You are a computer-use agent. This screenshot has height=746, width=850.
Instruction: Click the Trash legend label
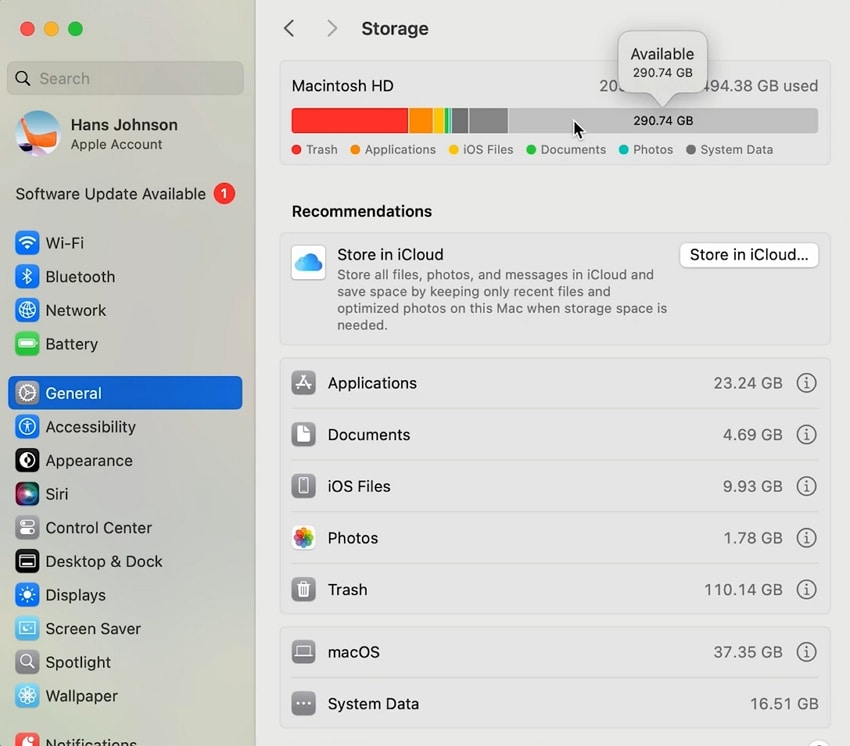click(x=321, y=150)
